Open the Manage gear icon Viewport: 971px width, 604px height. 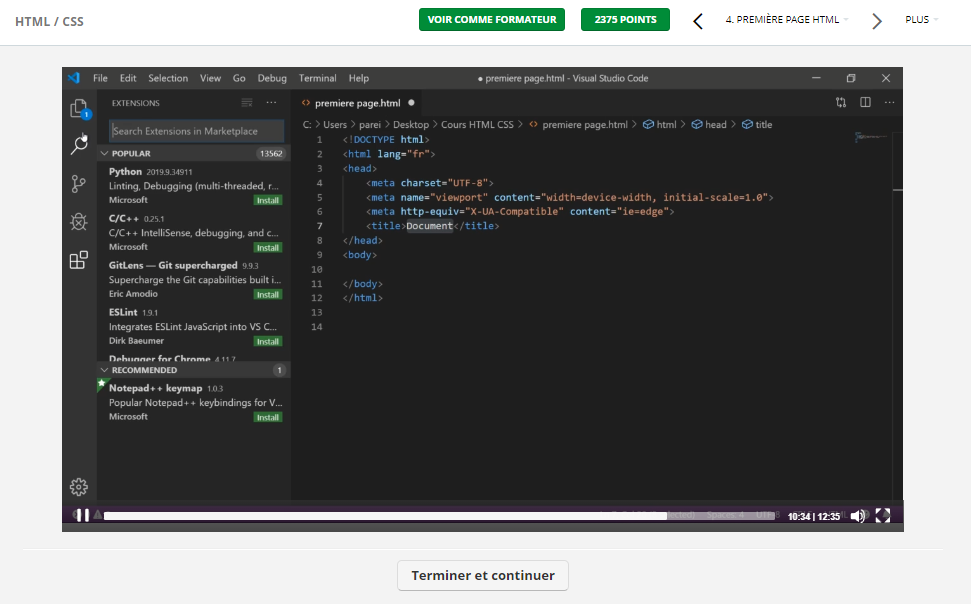click(79, 487)
